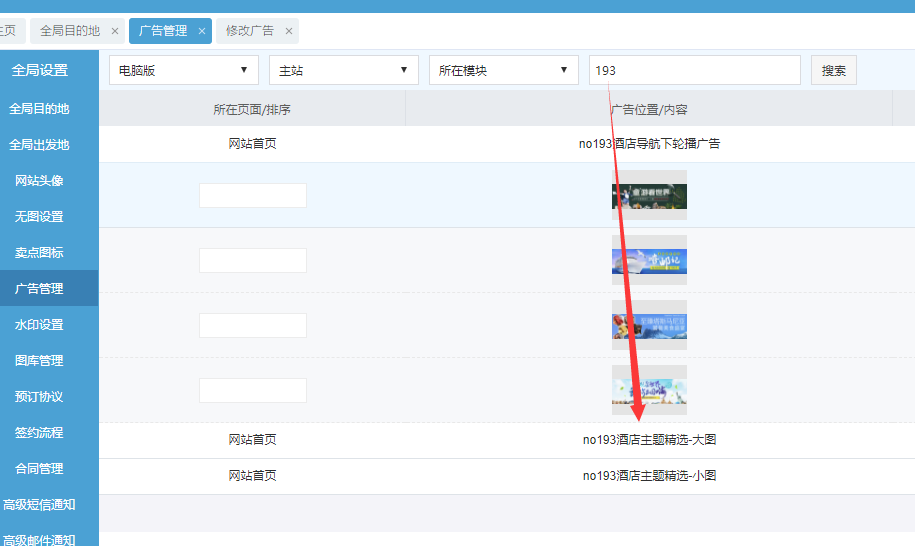
Task: Focus the search field containing 193
Action: [x=694, y=70]
